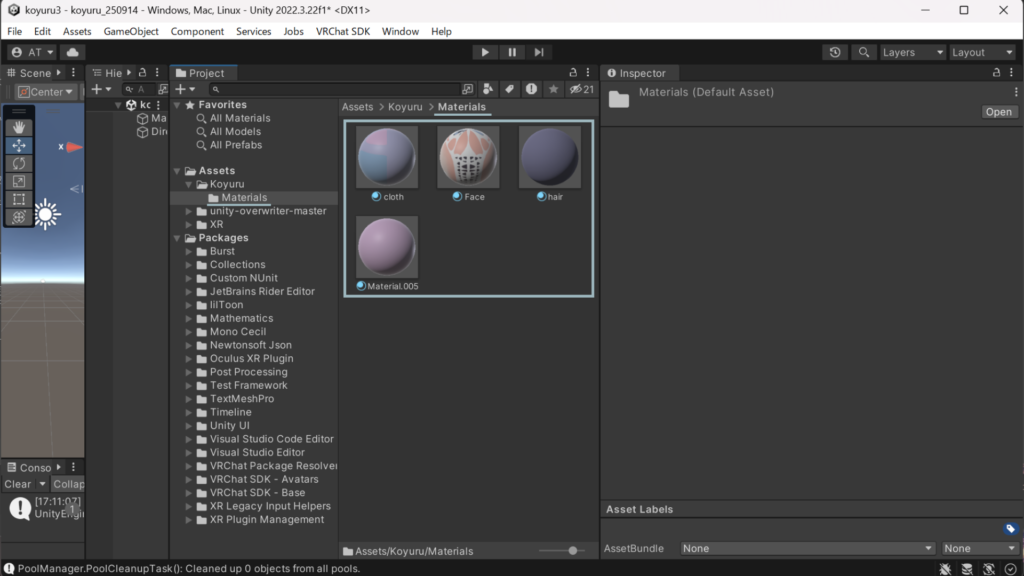Toggle the Inspector panel lock
Image resolution: width=1024 pixels, height=576 pixels.
click(x=996, y=73)
